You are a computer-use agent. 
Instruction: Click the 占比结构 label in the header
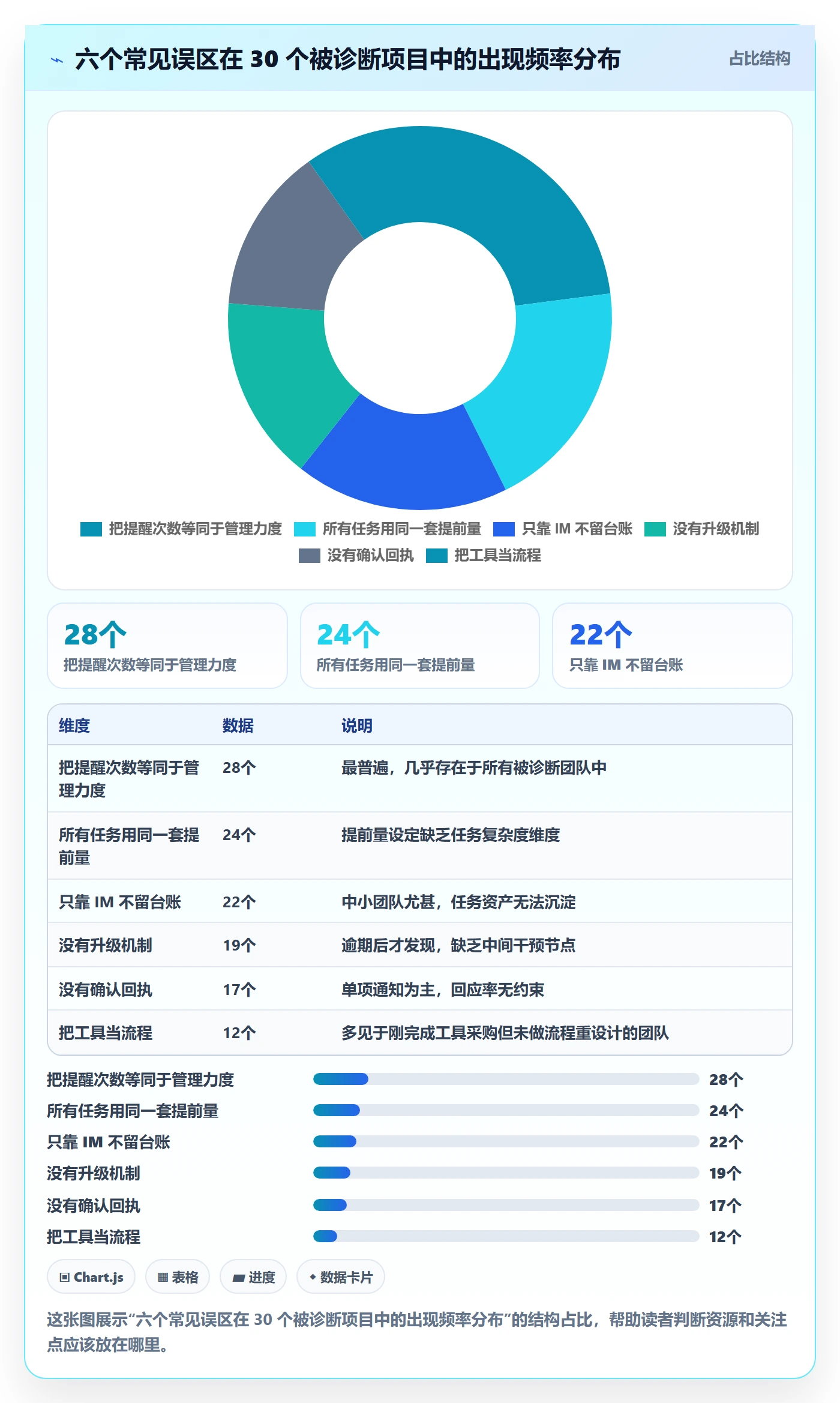click(759, 59)
